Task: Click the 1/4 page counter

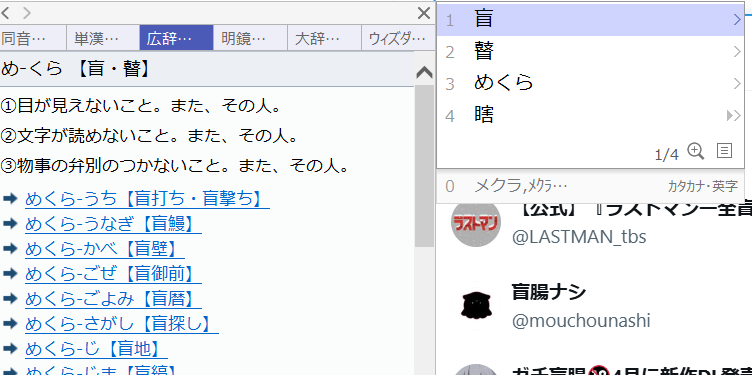Action: (x=667, y=154)
